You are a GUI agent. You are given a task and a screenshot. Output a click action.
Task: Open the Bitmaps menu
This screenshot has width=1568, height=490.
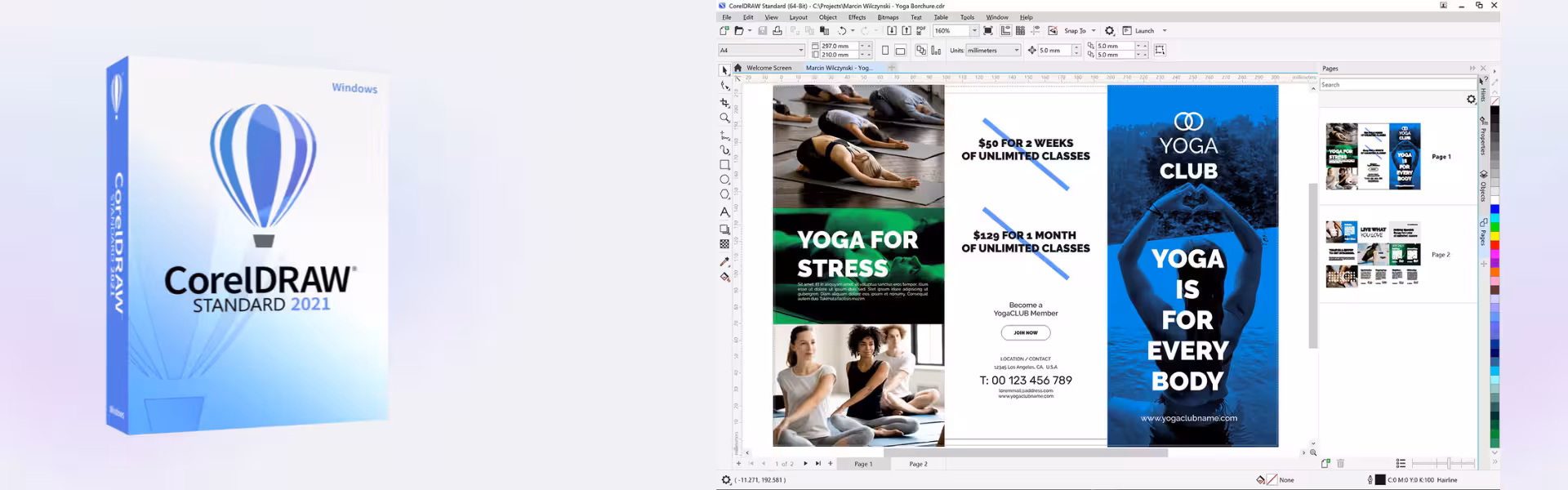pyautogui.click(x=888, y=17)
